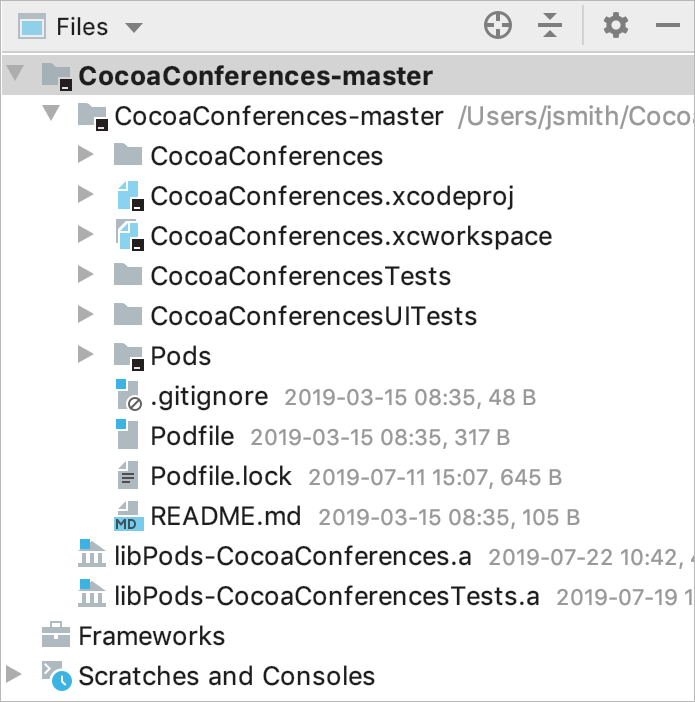Click the locate/scroll from source crosshair icon
Image resolution: width=695 pixels, height=702 pixels.
498,26
